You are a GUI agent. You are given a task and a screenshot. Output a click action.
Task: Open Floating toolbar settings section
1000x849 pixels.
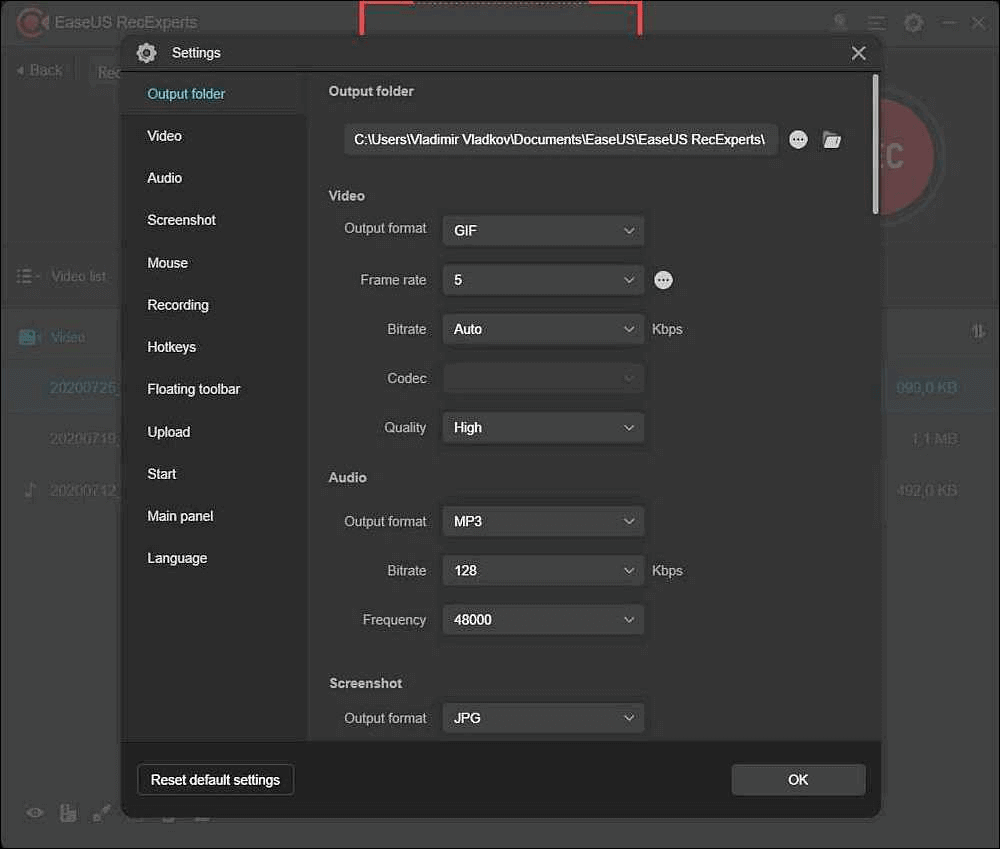194,389
